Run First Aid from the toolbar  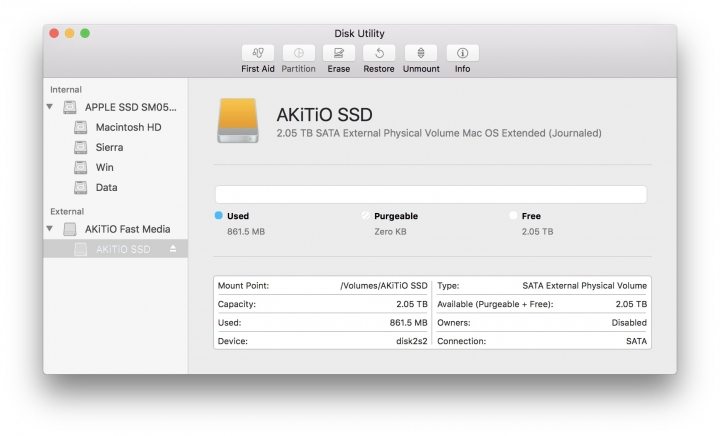pos(258,53)
